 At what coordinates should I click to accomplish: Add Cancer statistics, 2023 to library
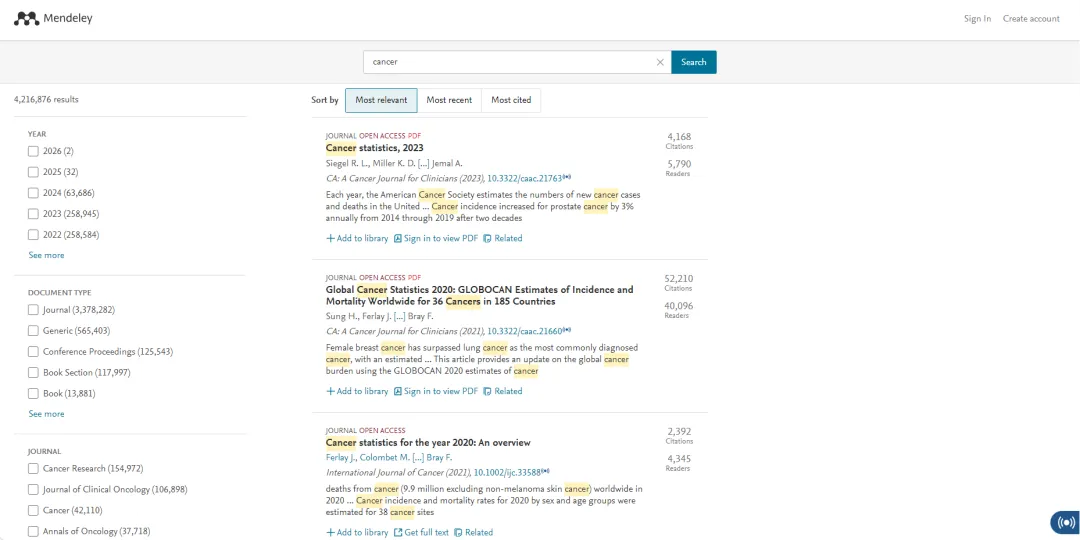357,238
